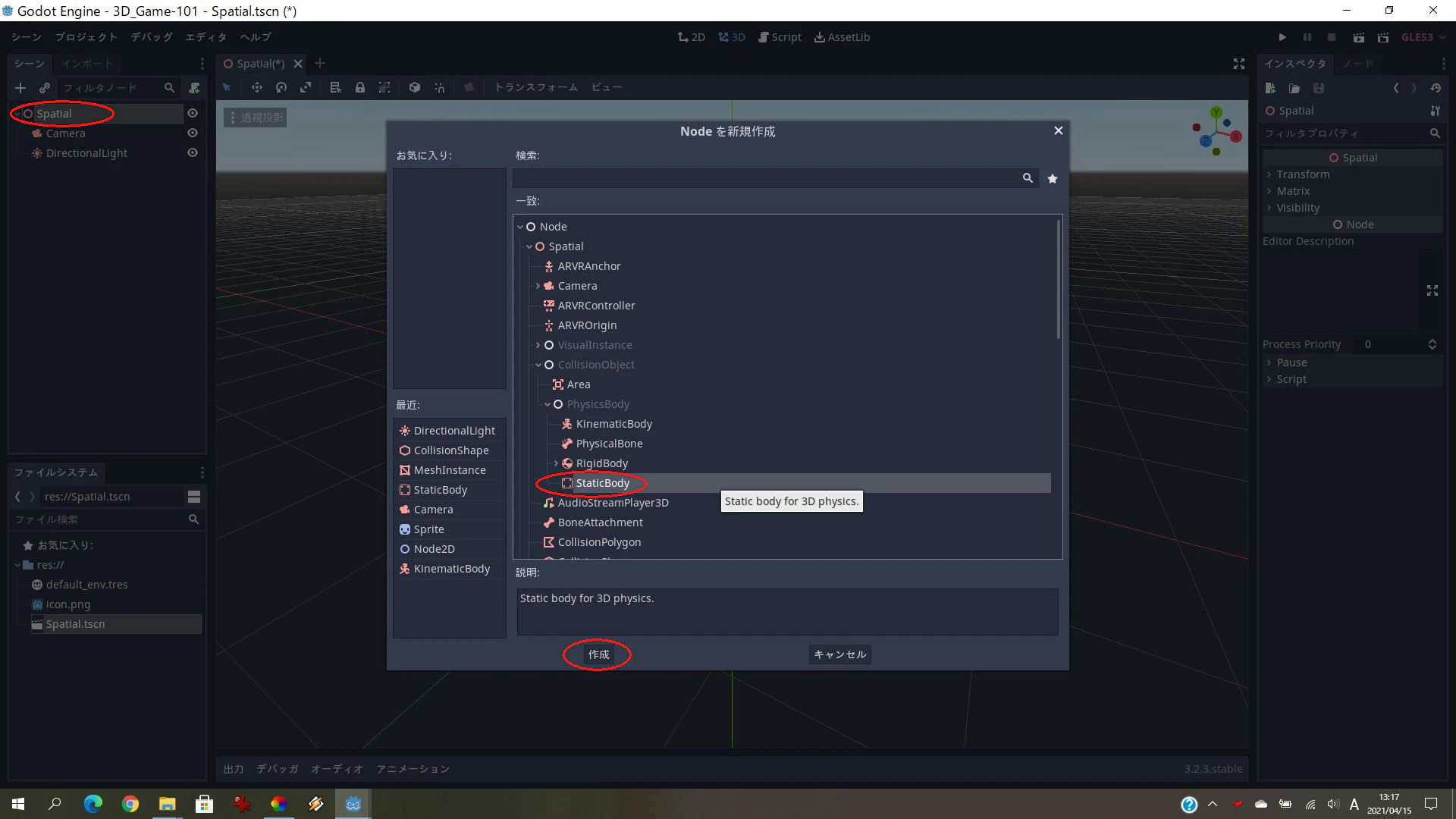Click the Play project button
The height and width of the screenshot is (819, 1456).
[1282, 37]
